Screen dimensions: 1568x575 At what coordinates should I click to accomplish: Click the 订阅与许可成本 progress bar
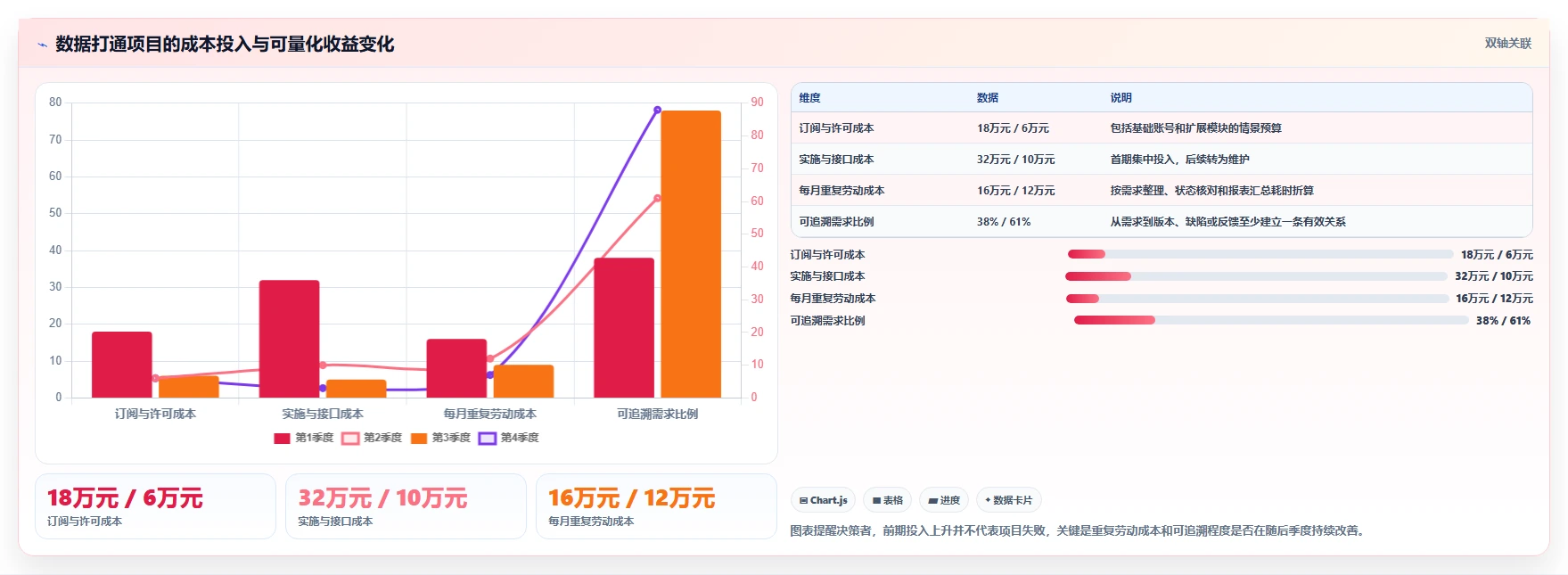pyautogui.click(x=1260, y=255)
